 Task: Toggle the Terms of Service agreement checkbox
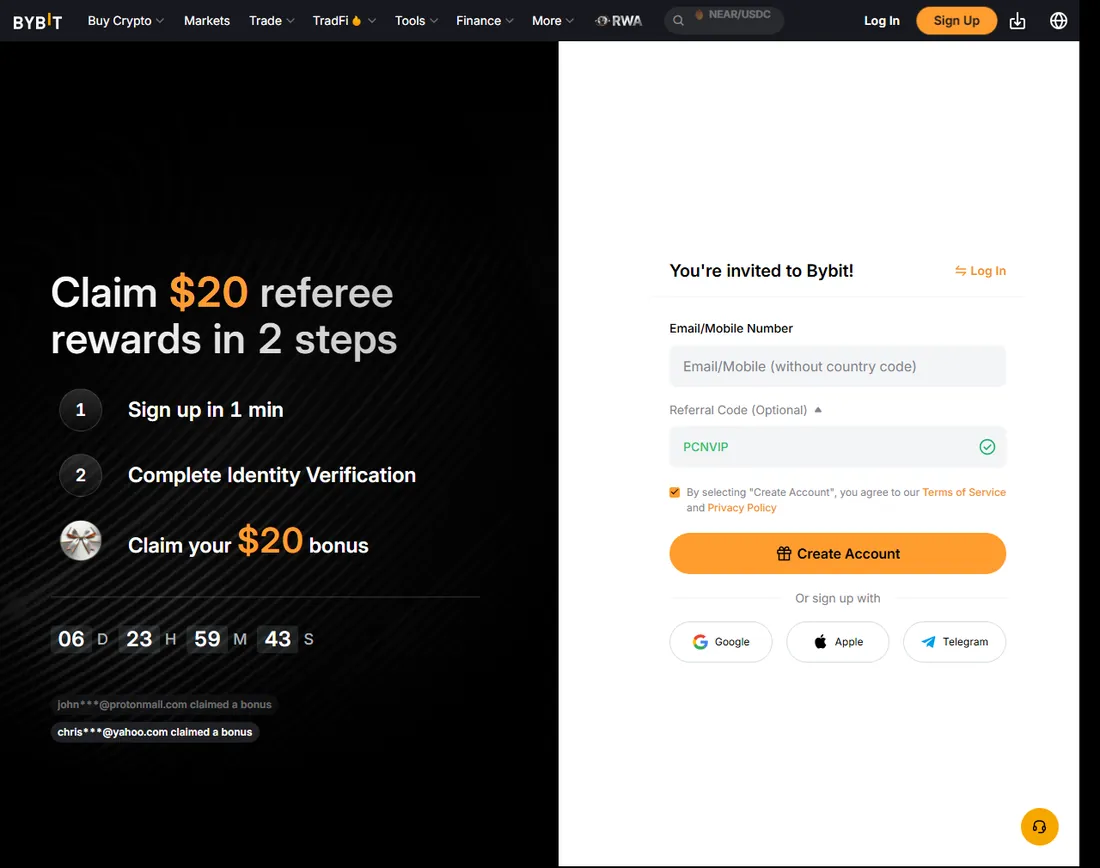(674, 493)
